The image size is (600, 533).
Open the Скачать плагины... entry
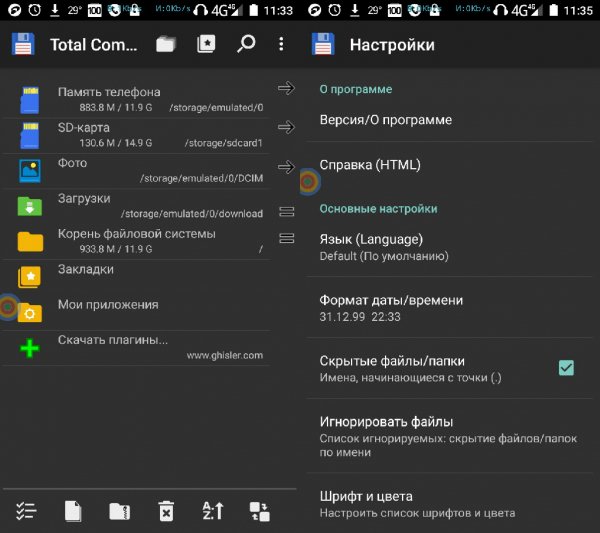click(x=137, y=348)
